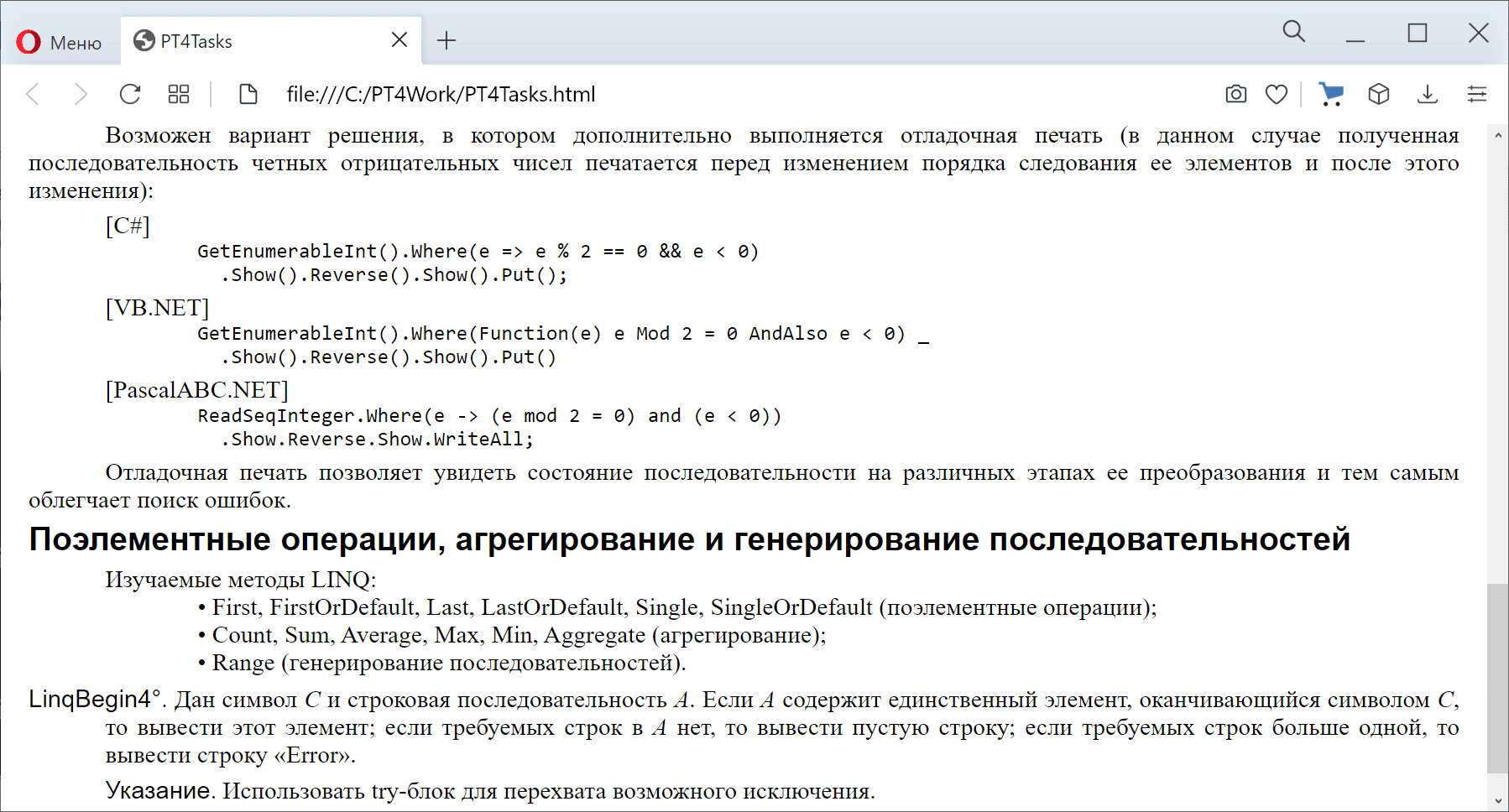Click the tab search magnifier icon
Viewport: 1509px width, 812px height.
click(x=1294, y=32)
